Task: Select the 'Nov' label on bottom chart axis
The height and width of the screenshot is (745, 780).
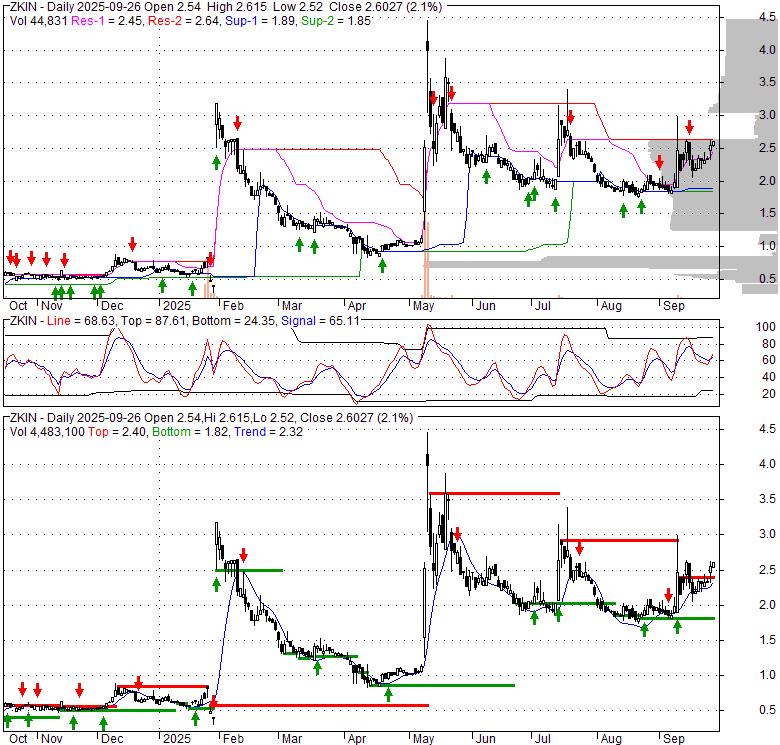Action: pos(52,739)
